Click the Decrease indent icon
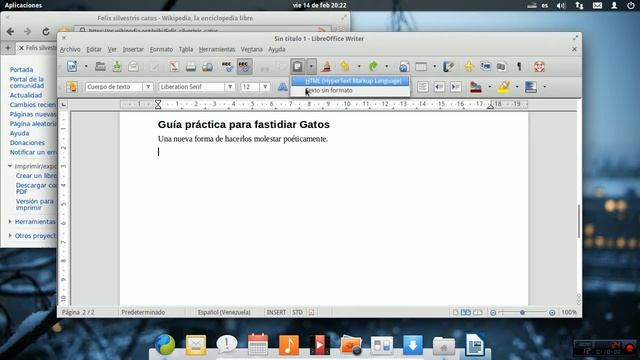640x360 pixels. coord(439,87)
